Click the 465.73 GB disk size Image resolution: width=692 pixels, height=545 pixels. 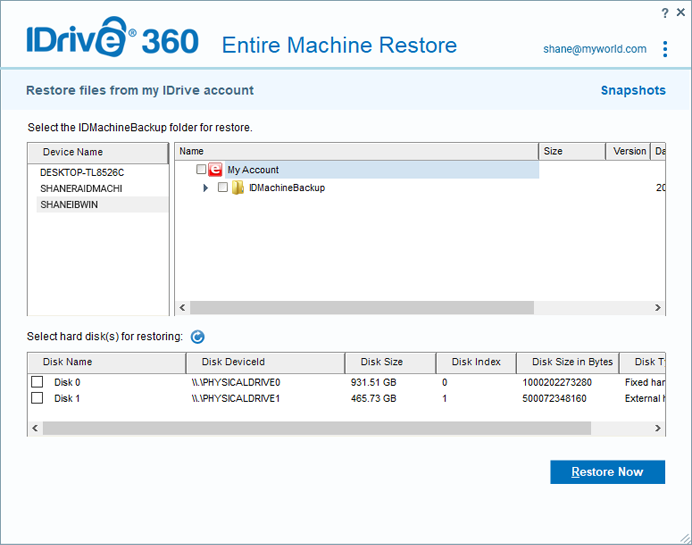click(x=373, y=398)
